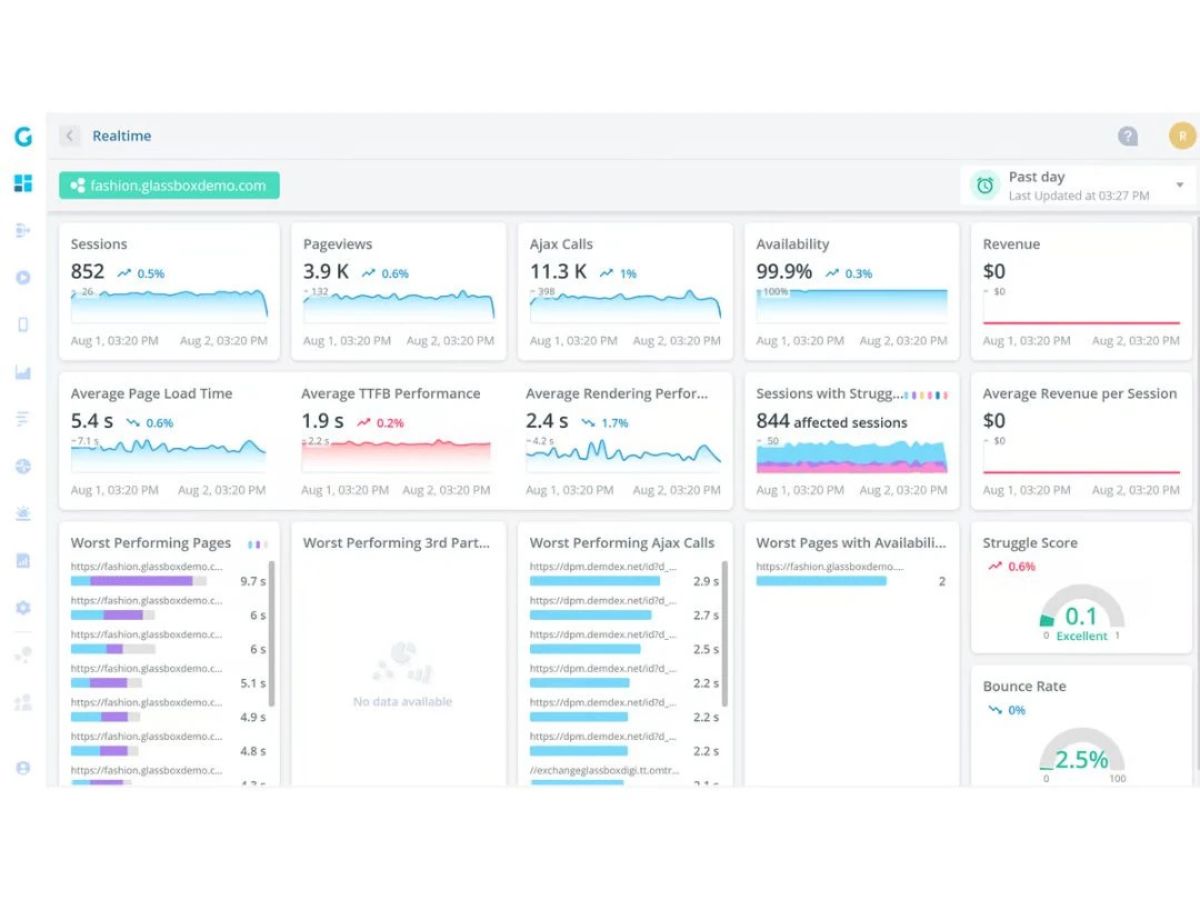The image size is (1200, 900).
Task: Open the fashion.glassboxdemo URL in Worst Pages with Availability
Action: [x=829, y=567]
